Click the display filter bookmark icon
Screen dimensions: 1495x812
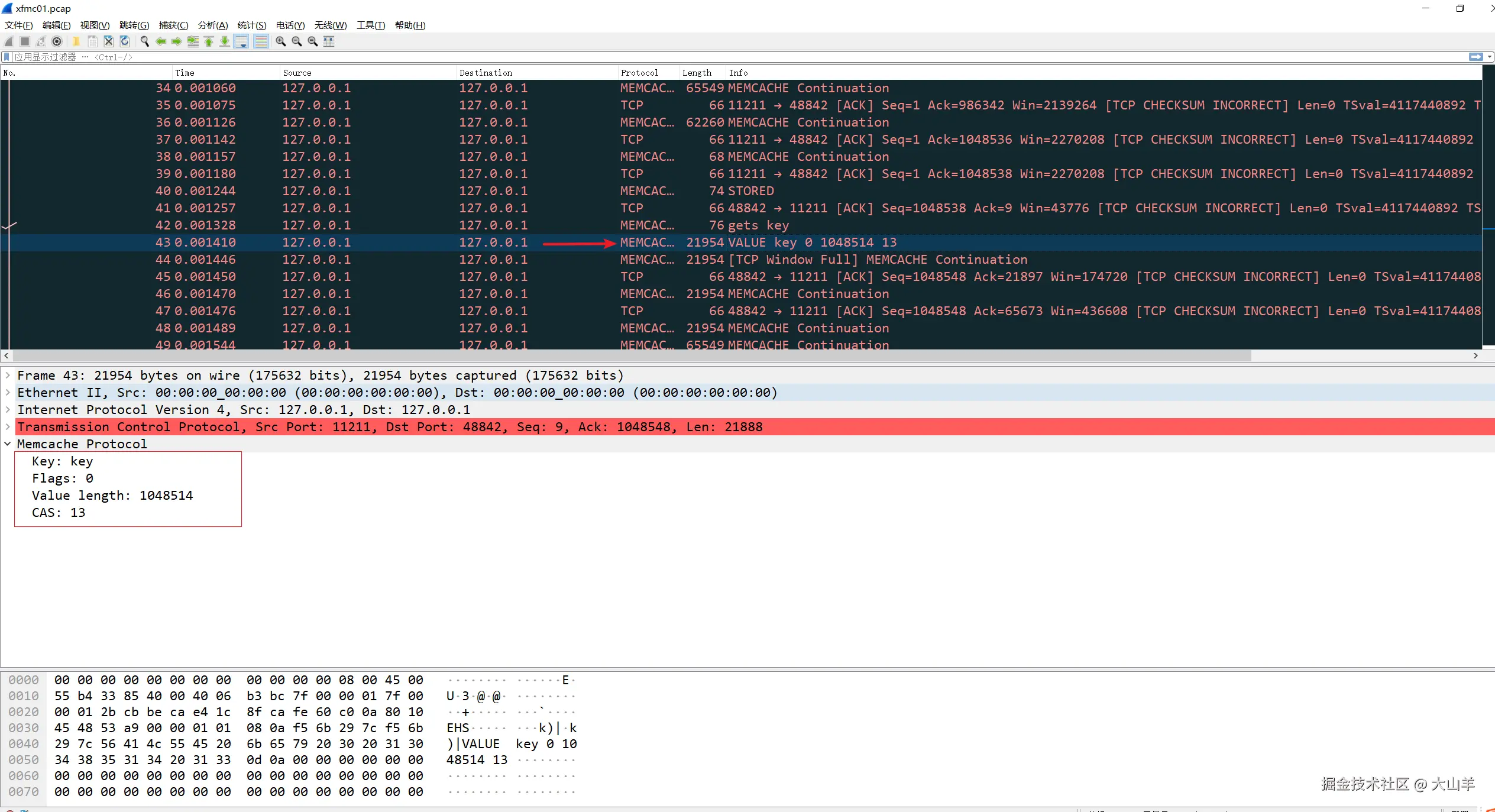point(7,57)
